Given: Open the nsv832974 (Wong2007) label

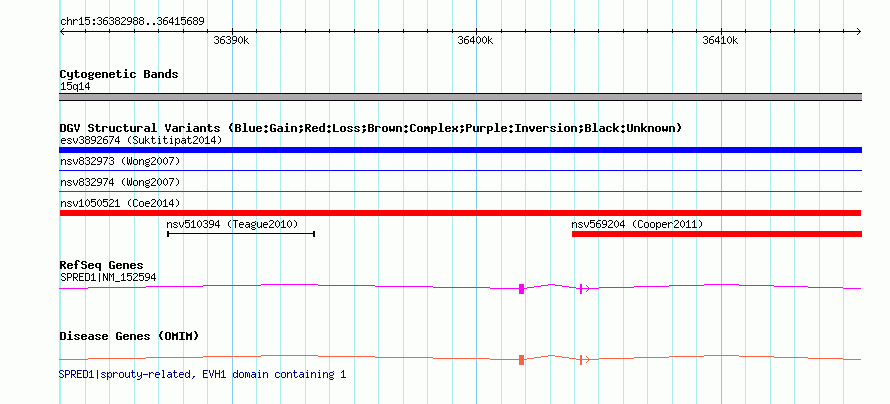Looking at the screenshot, I should pos(120,183).
